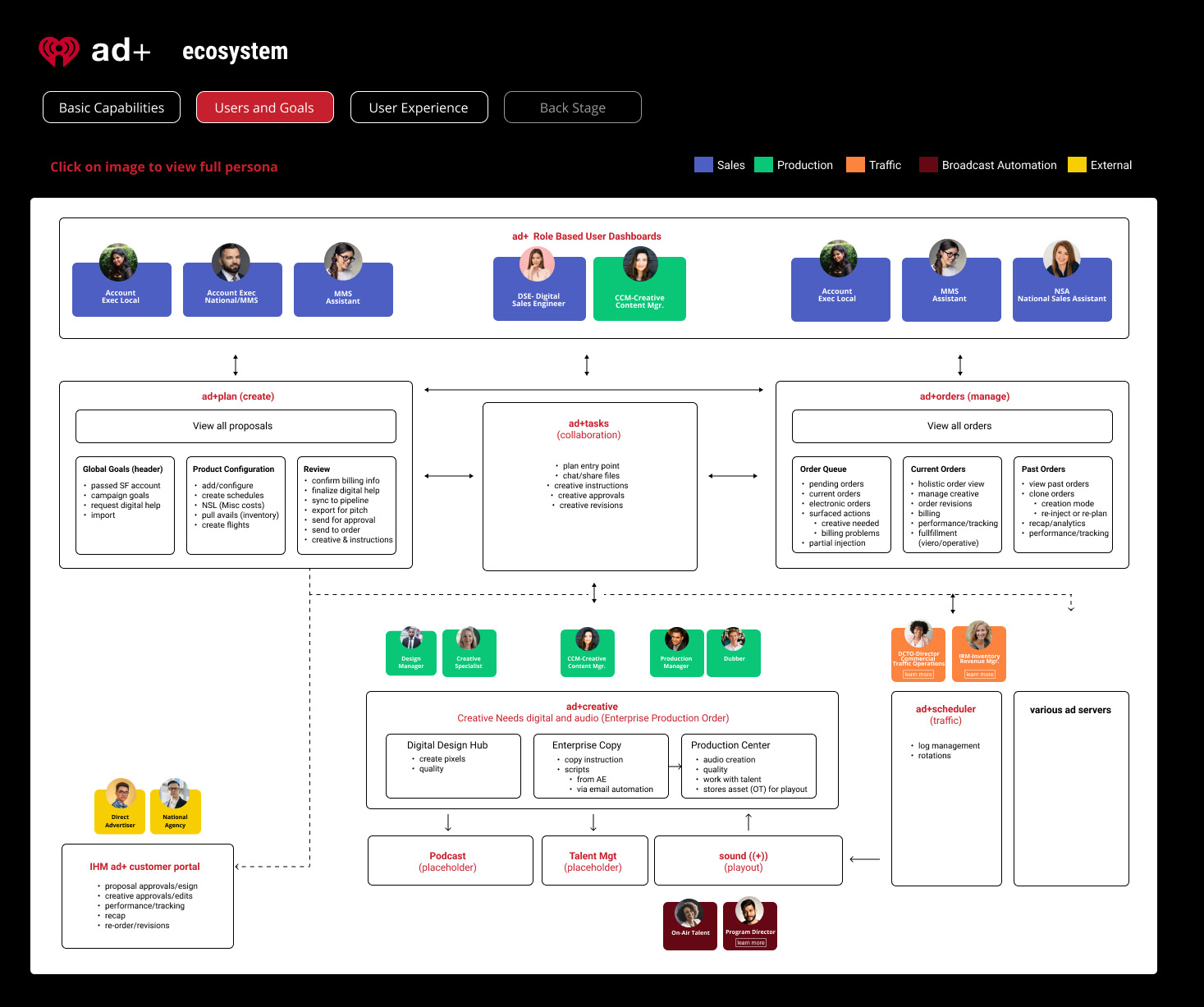Open the Creative Specialist persona card
Screen dimensions: 1204x1007
click(x=469, y=652)
